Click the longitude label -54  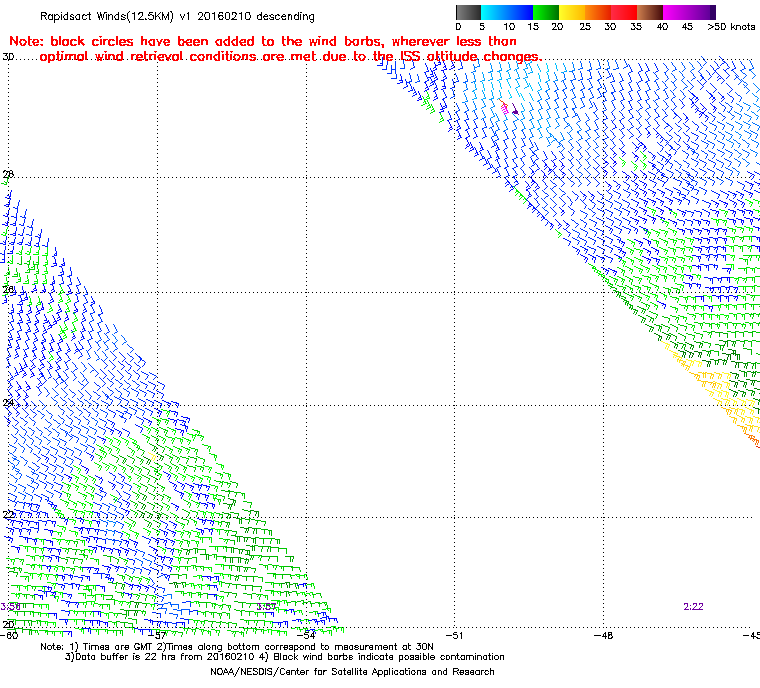point(306,635)
